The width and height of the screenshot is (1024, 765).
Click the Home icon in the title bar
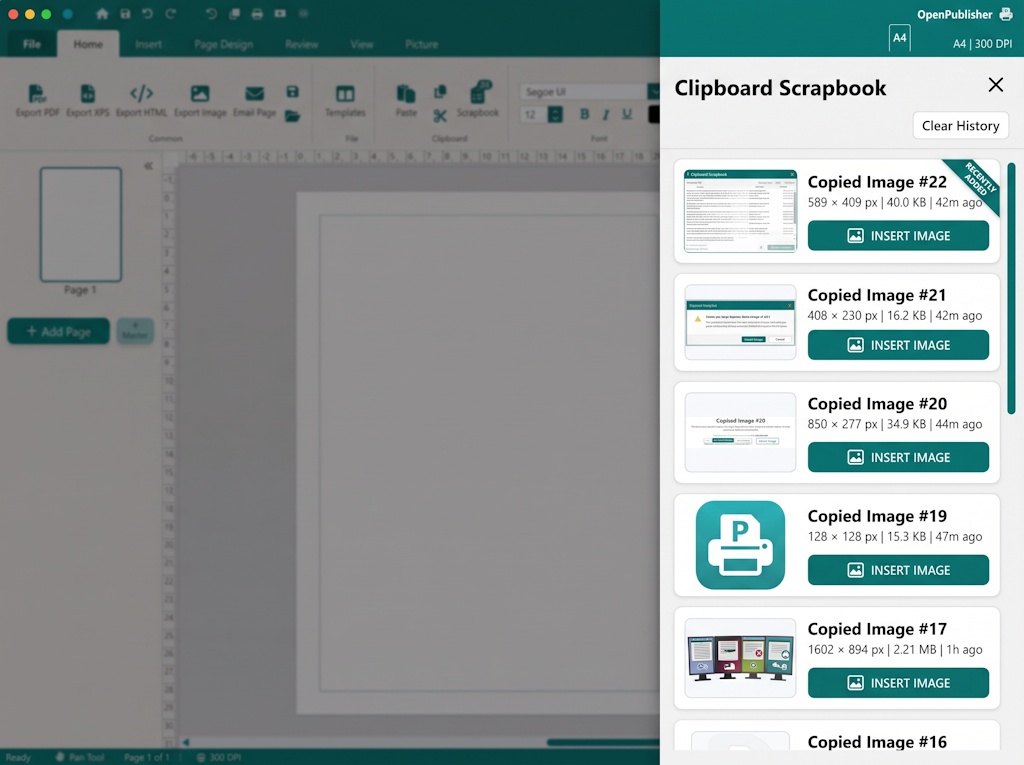coord(101,14)
